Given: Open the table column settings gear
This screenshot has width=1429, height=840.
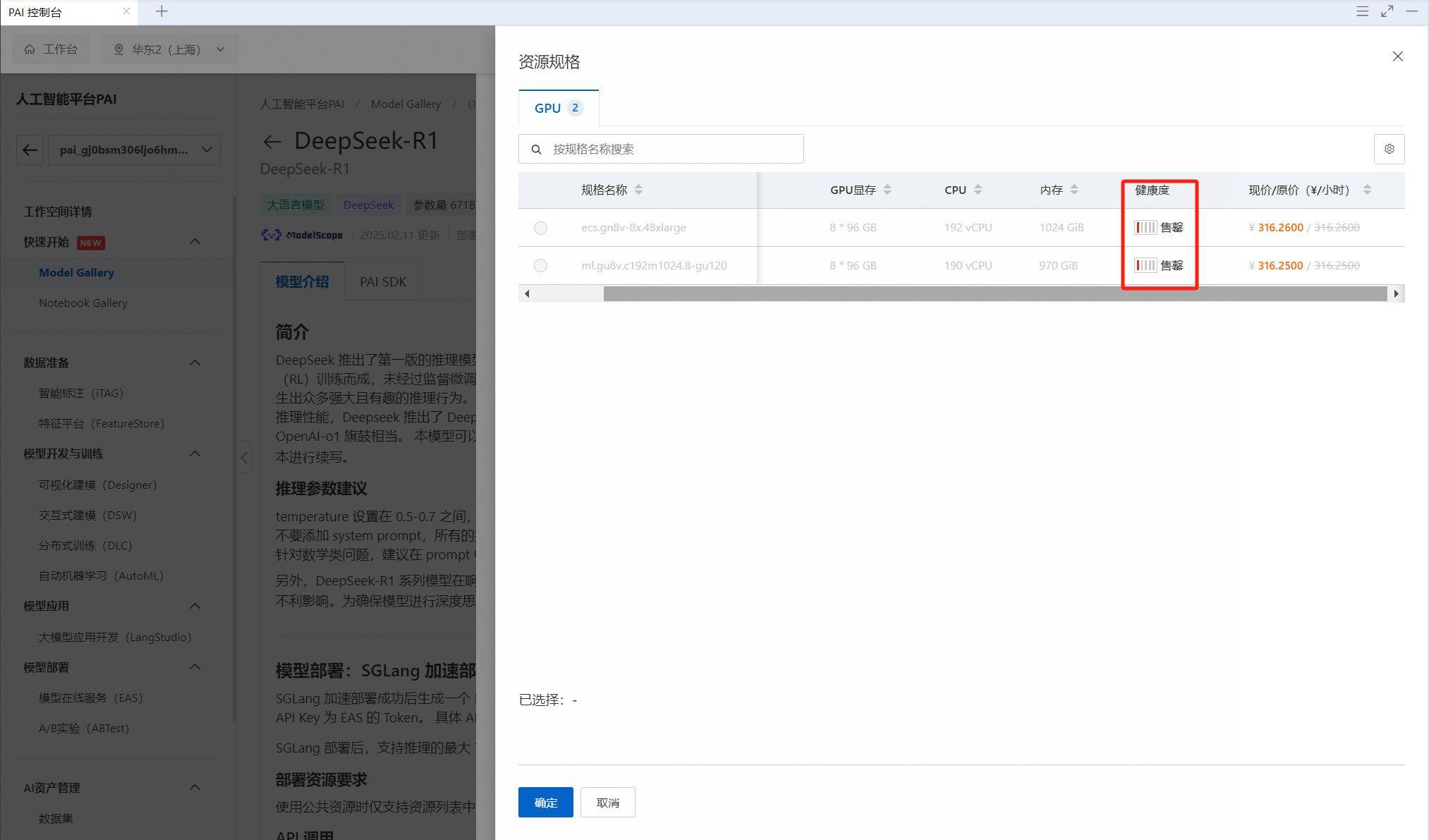Looking at the screenshot, I should click(1389, 149).
